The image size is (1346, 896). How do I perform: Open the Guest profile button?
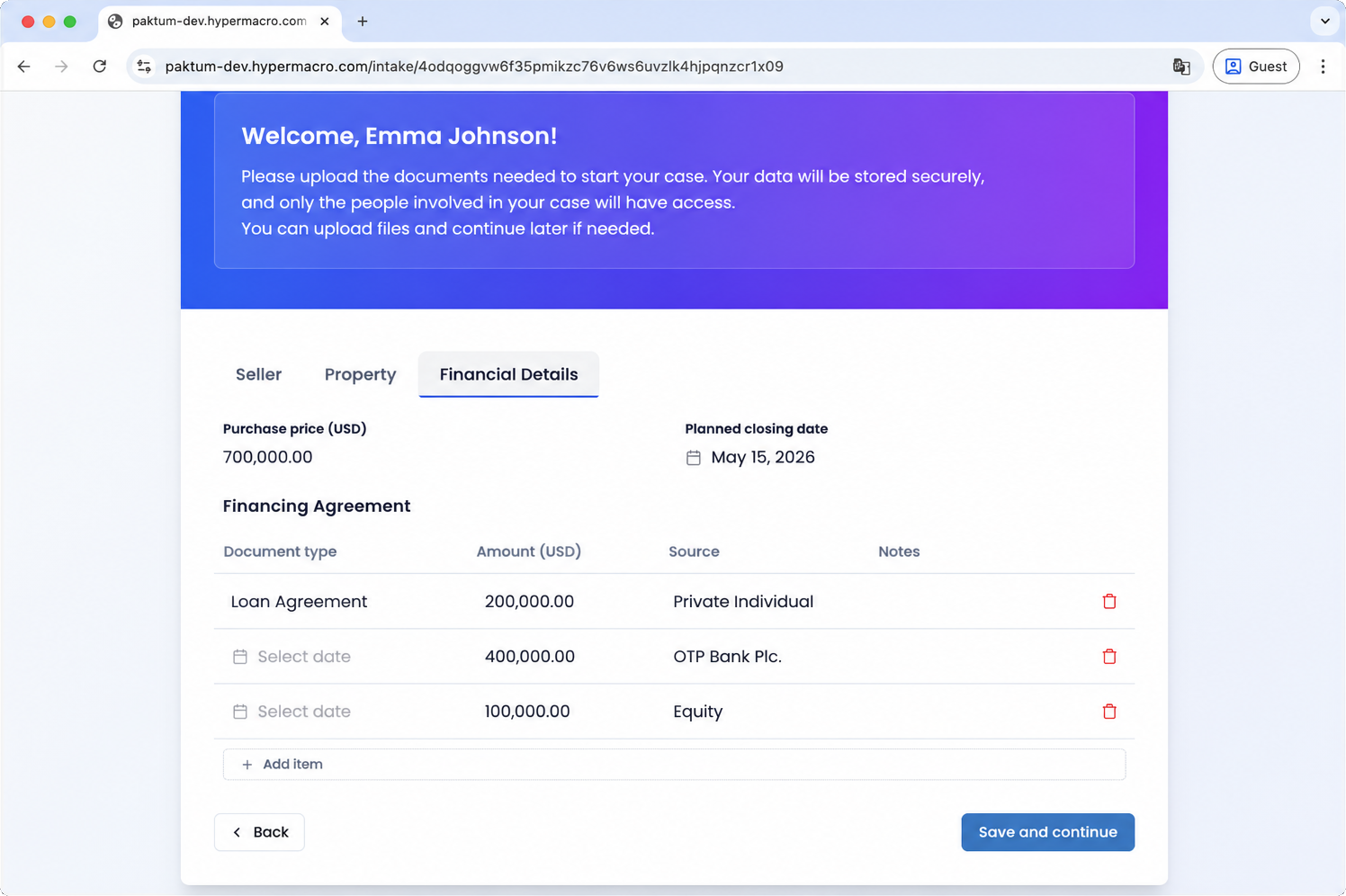click(x=1256, y=67)
